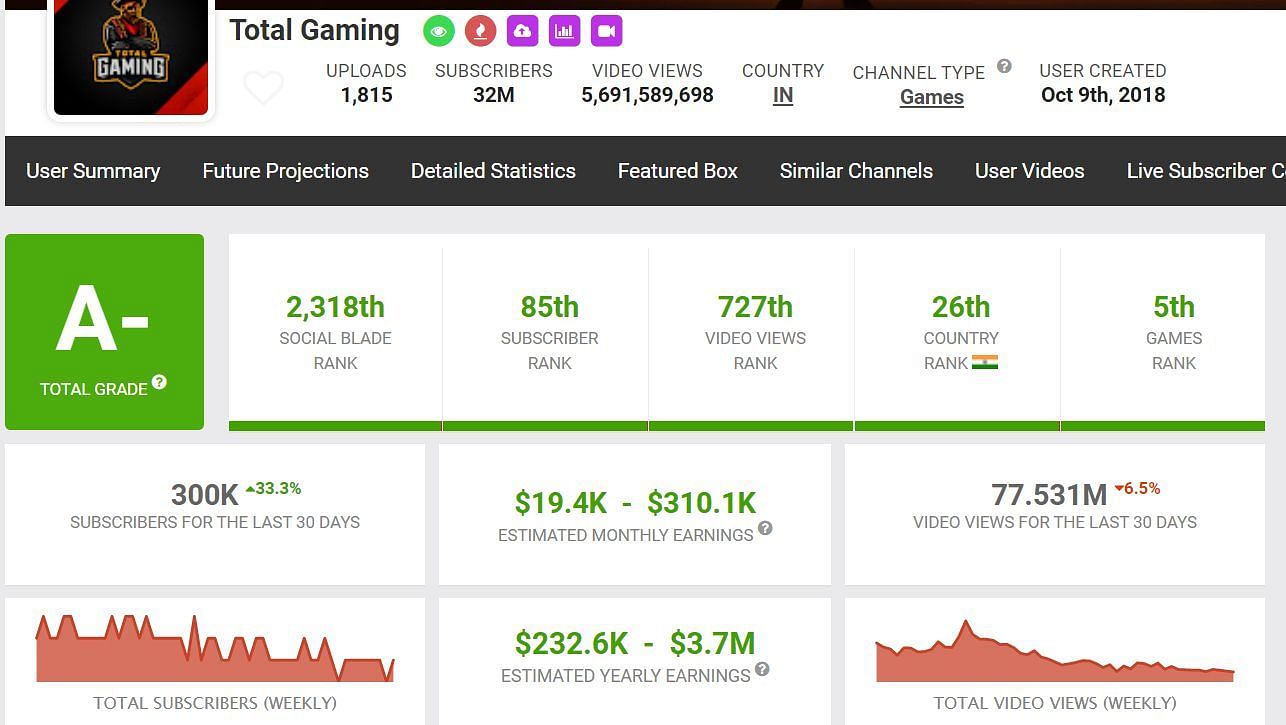
Task: Open the Future Projections tab
Action: coord(286,171)
